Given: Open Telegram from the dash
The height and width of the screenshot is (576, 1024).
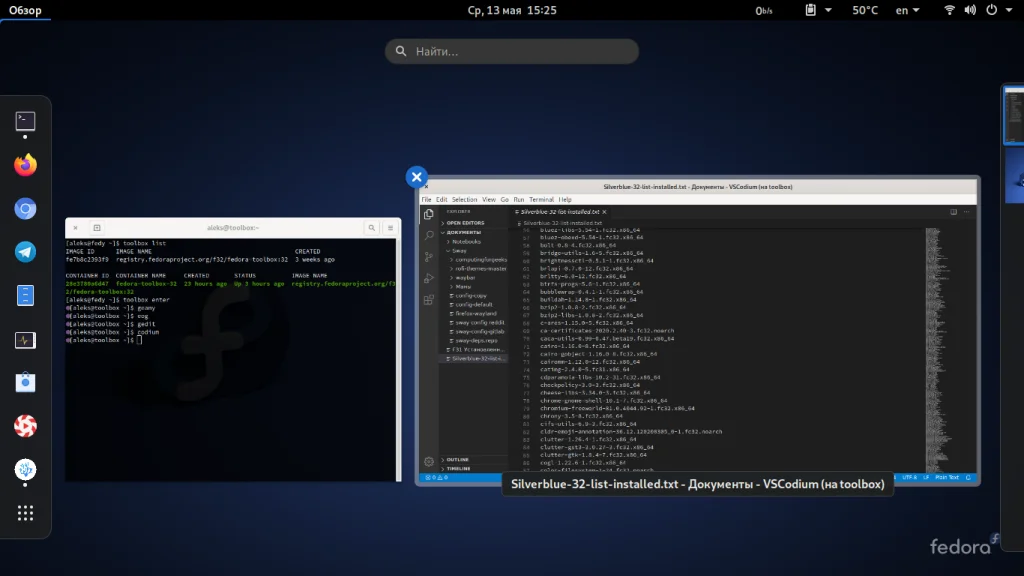Looking at the screenshot, I should pos(25,252).
